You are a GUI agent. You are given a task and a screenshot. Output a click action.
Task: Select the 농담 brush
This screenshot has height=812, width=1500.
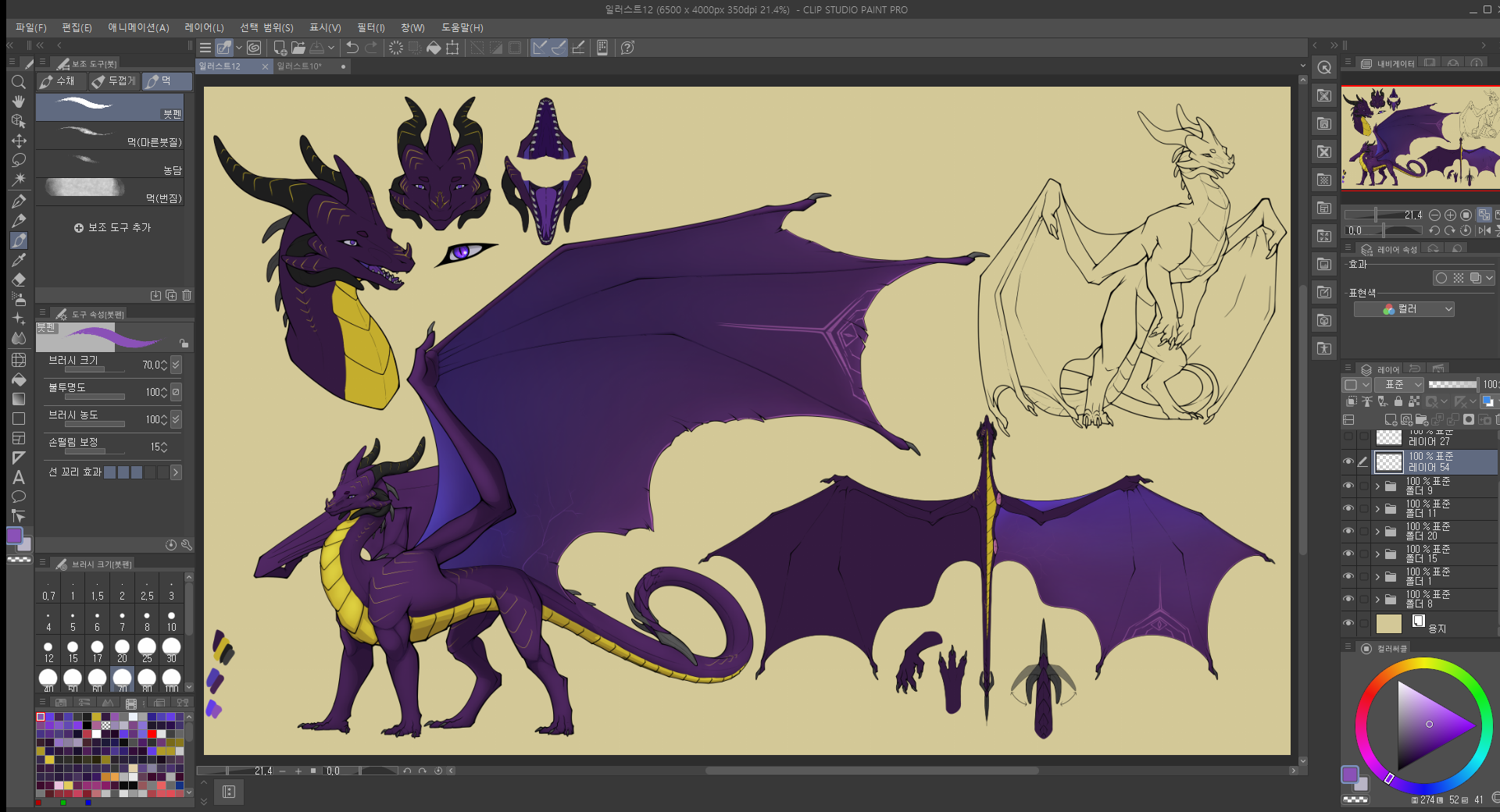click(110, 163)
